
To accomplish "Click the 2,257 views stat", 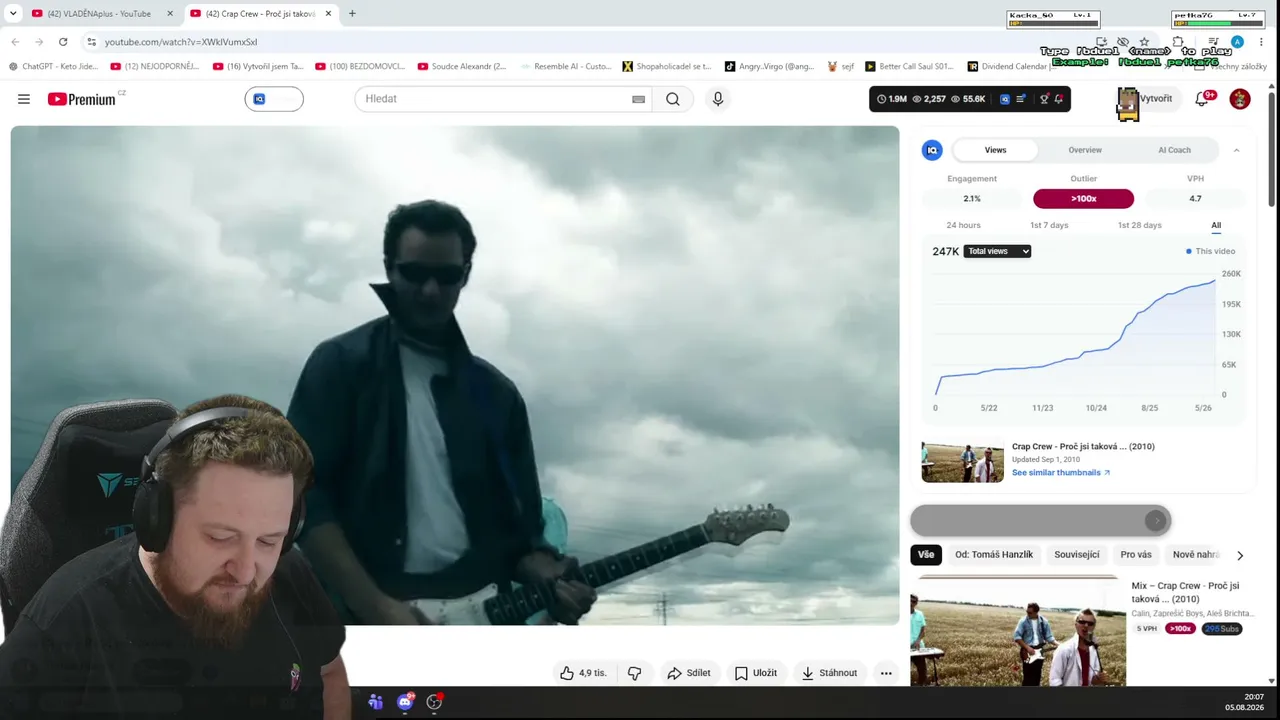I will [929, 99].
